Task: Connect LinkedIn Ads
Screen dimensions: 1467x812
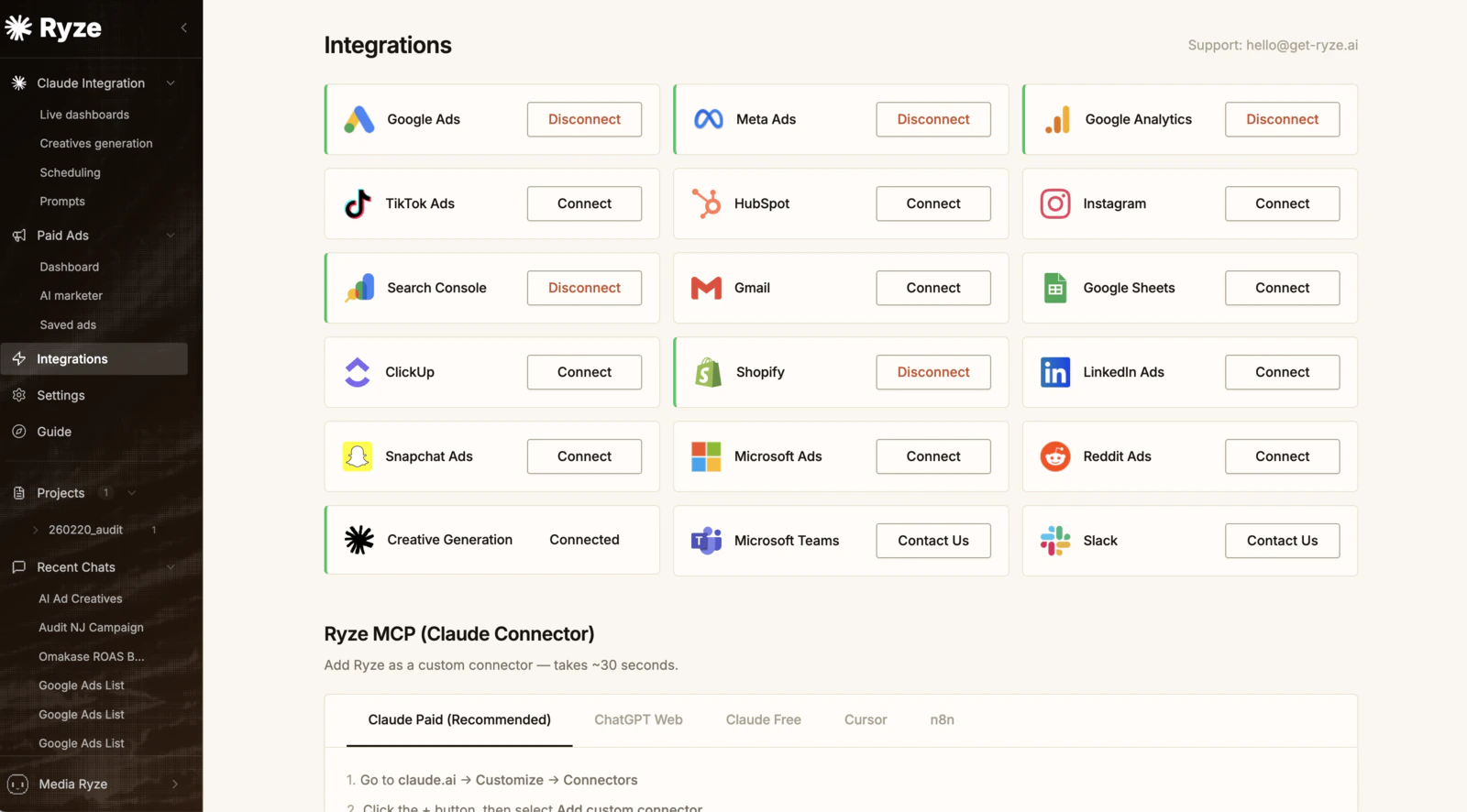Action: (1282, 372)
